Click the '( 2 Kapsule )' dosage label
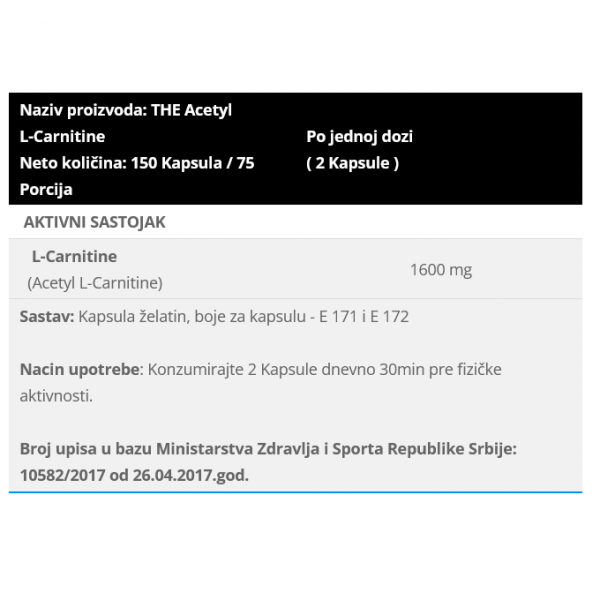The height and width of the screenshot is (600, 600). point(352,163)
